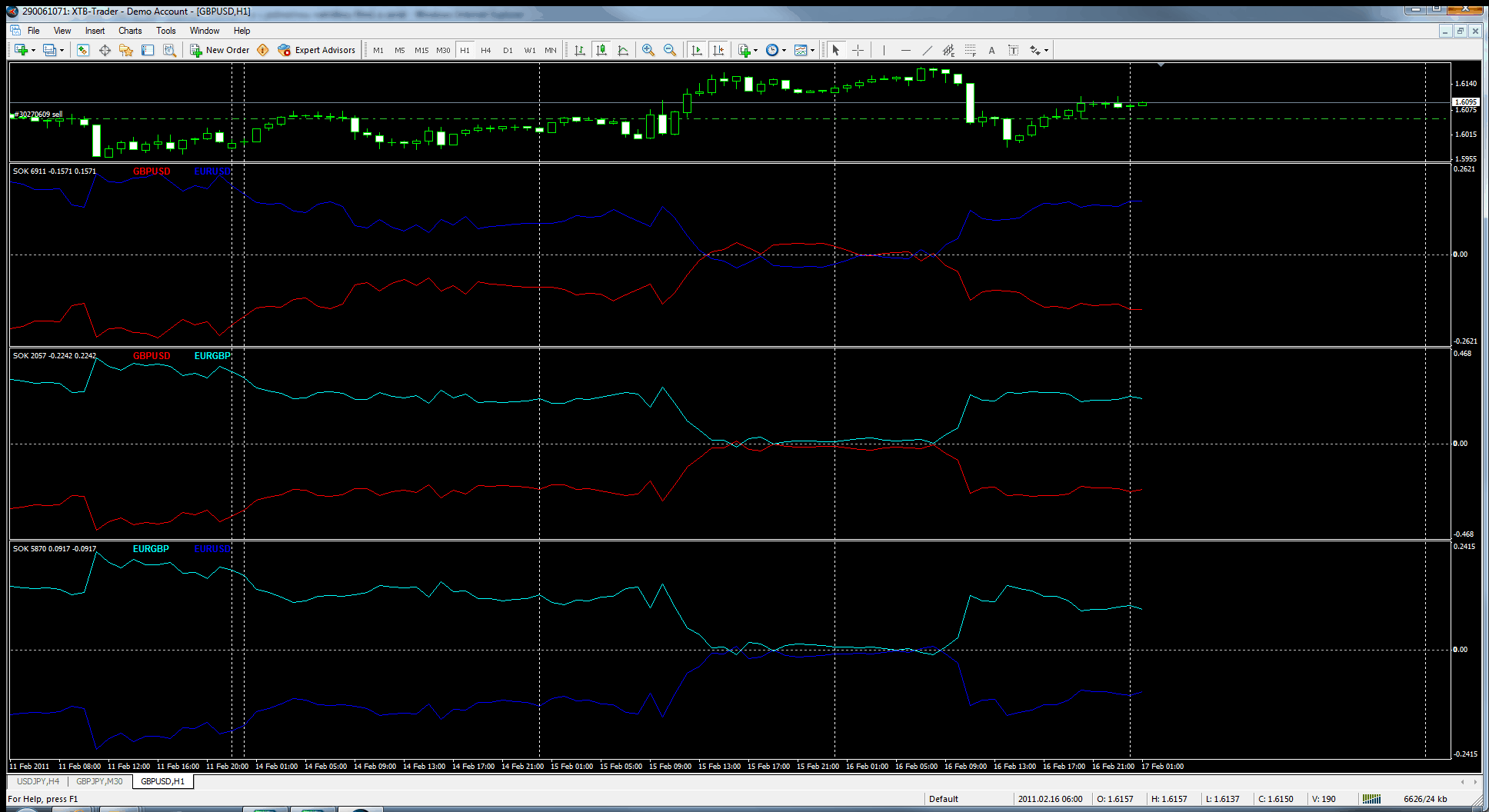Click the Arrows objects icon
This screenshot has height=812, width=1489.
[x=1035, y=50]
